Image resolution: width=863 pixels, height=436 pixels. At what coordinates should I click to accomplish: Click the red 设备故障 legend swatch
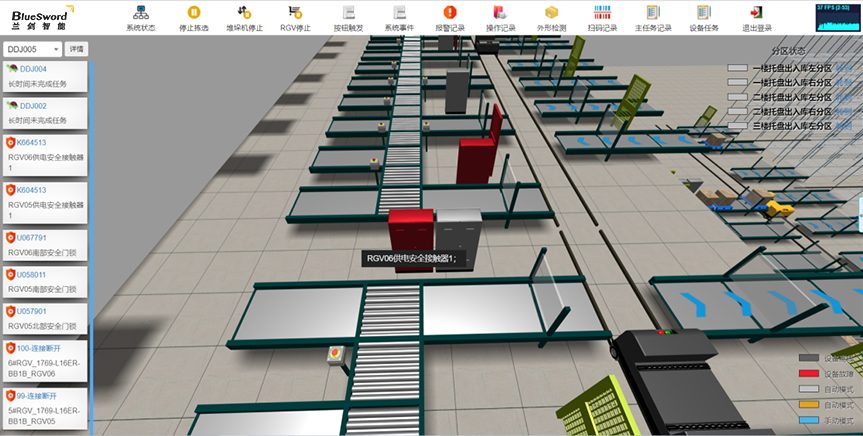pyautogui.click(x=809, y=373)
